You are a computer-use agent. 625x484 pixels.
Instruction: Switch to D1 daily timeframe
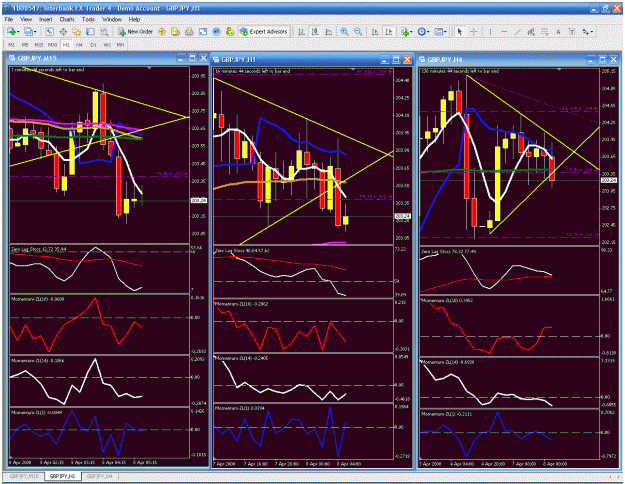tap(93, 45)
